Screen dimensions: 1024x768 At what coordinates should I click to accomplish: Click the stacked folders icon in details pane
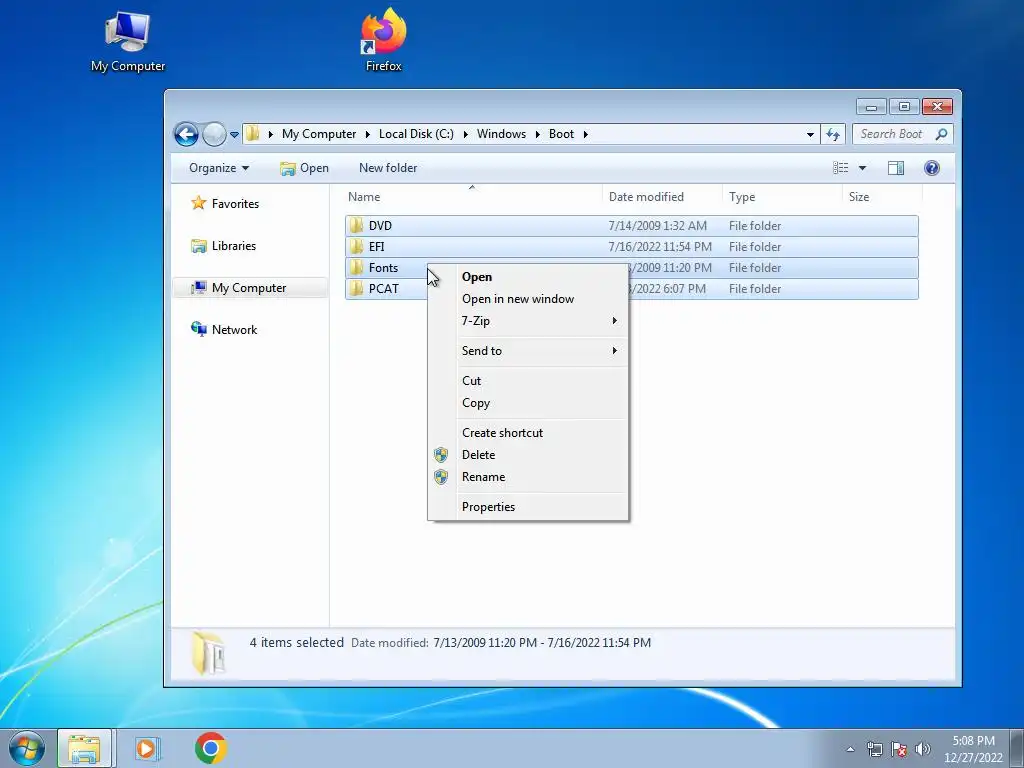209,653
